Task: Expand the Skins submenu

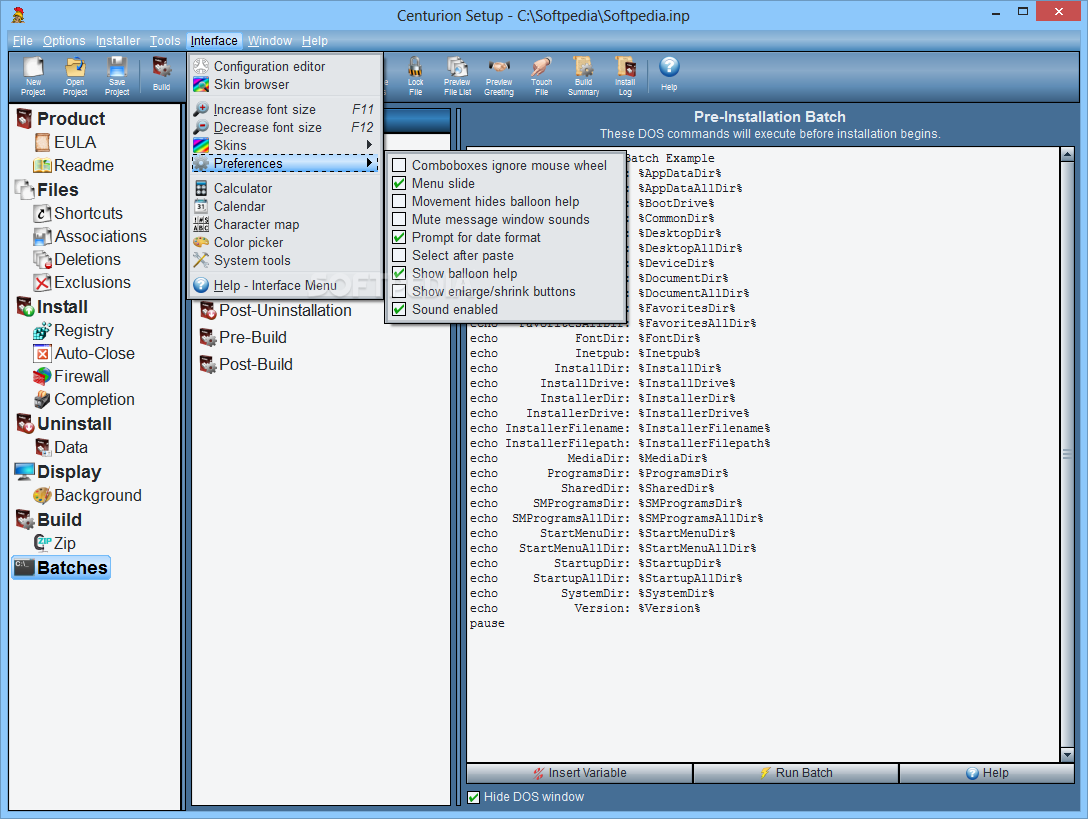Action: (286, 145)
